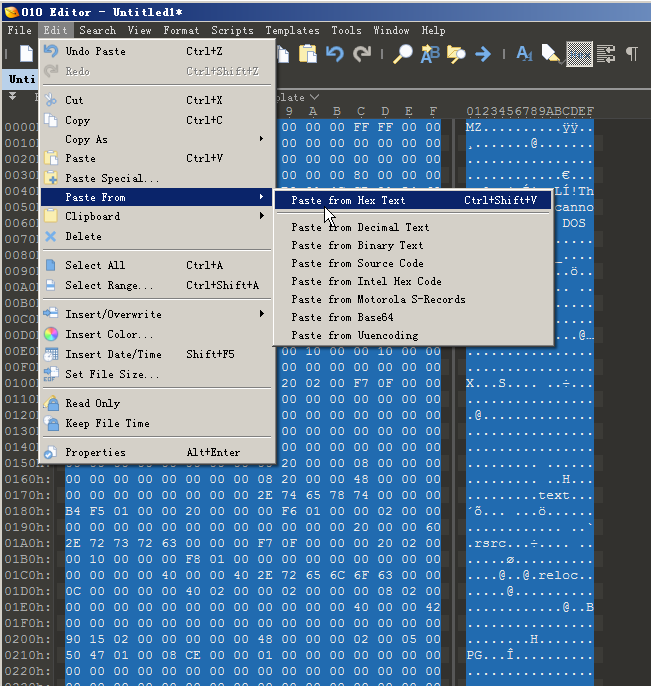The width and height of the screenshot is (651, 686).
Task: Open Find with magnifying glass icon
Action: tap(402, 54)
